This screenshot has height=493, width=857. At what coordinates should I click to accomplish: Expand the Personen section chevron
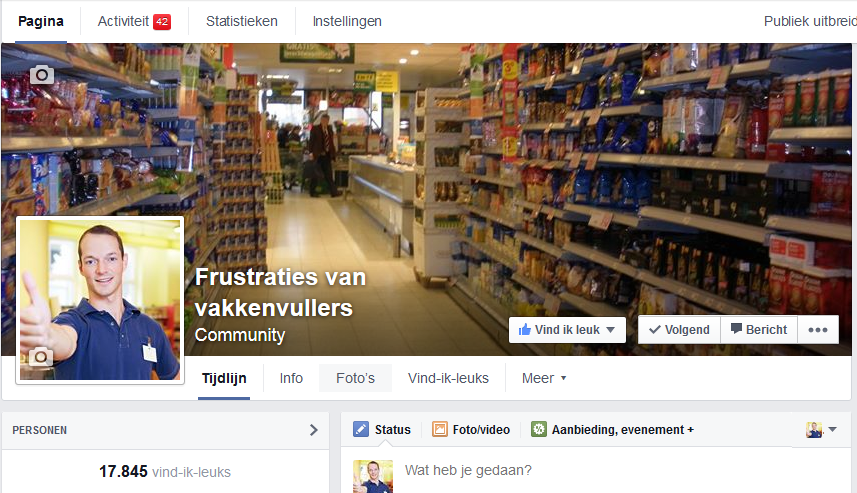click(x=314, y=430)
